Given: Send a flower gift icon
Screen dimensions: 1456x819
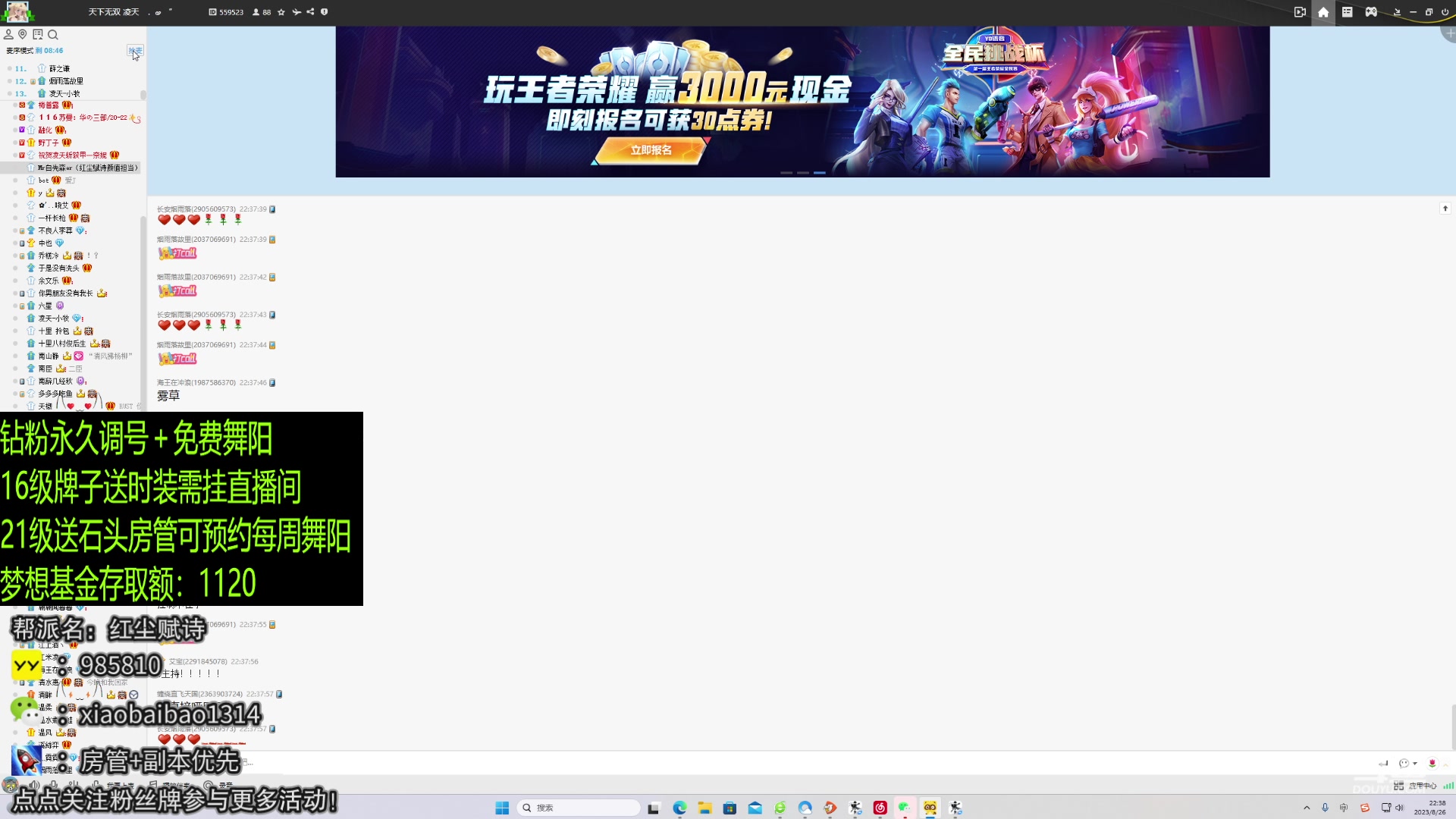Looking at the screenshot, I should 1432,764.
